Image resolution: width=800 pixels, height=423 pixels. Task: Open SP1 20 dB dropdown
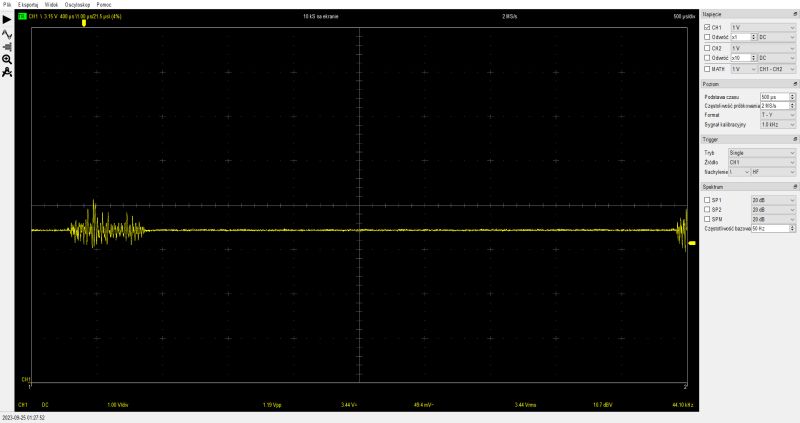point(773,200)
